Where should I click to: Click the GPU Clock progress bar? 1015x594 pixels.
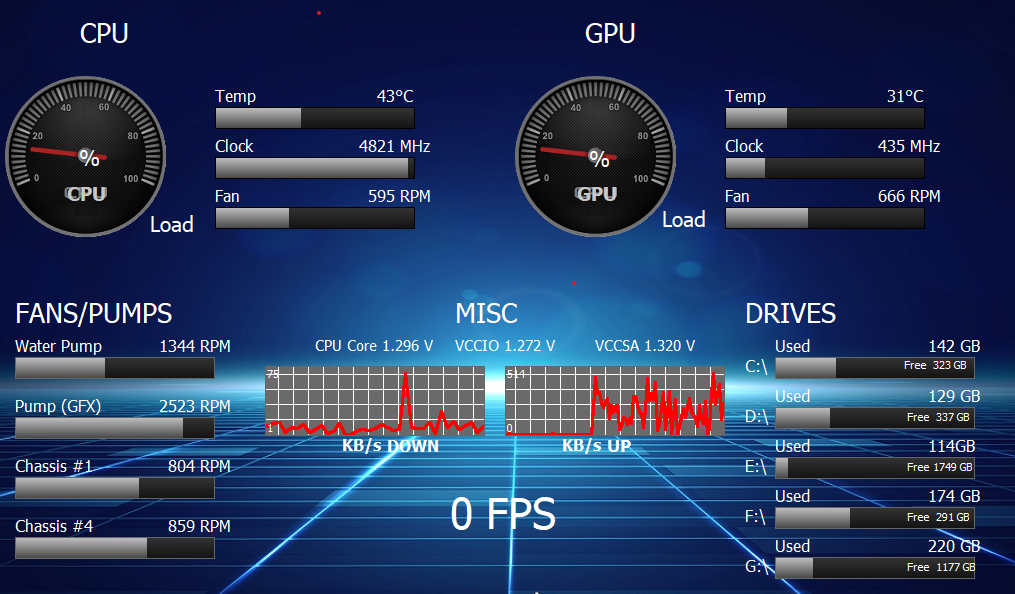pos(824,168)
